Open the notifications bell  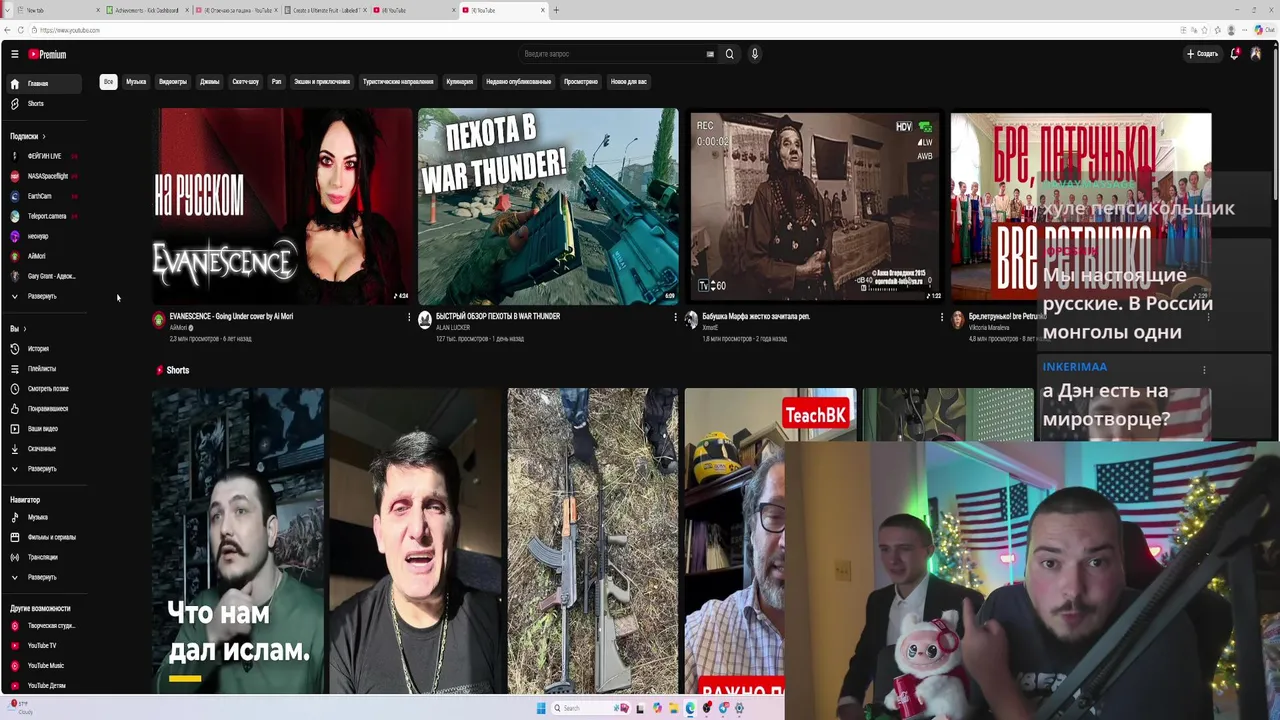(1234, 54)
